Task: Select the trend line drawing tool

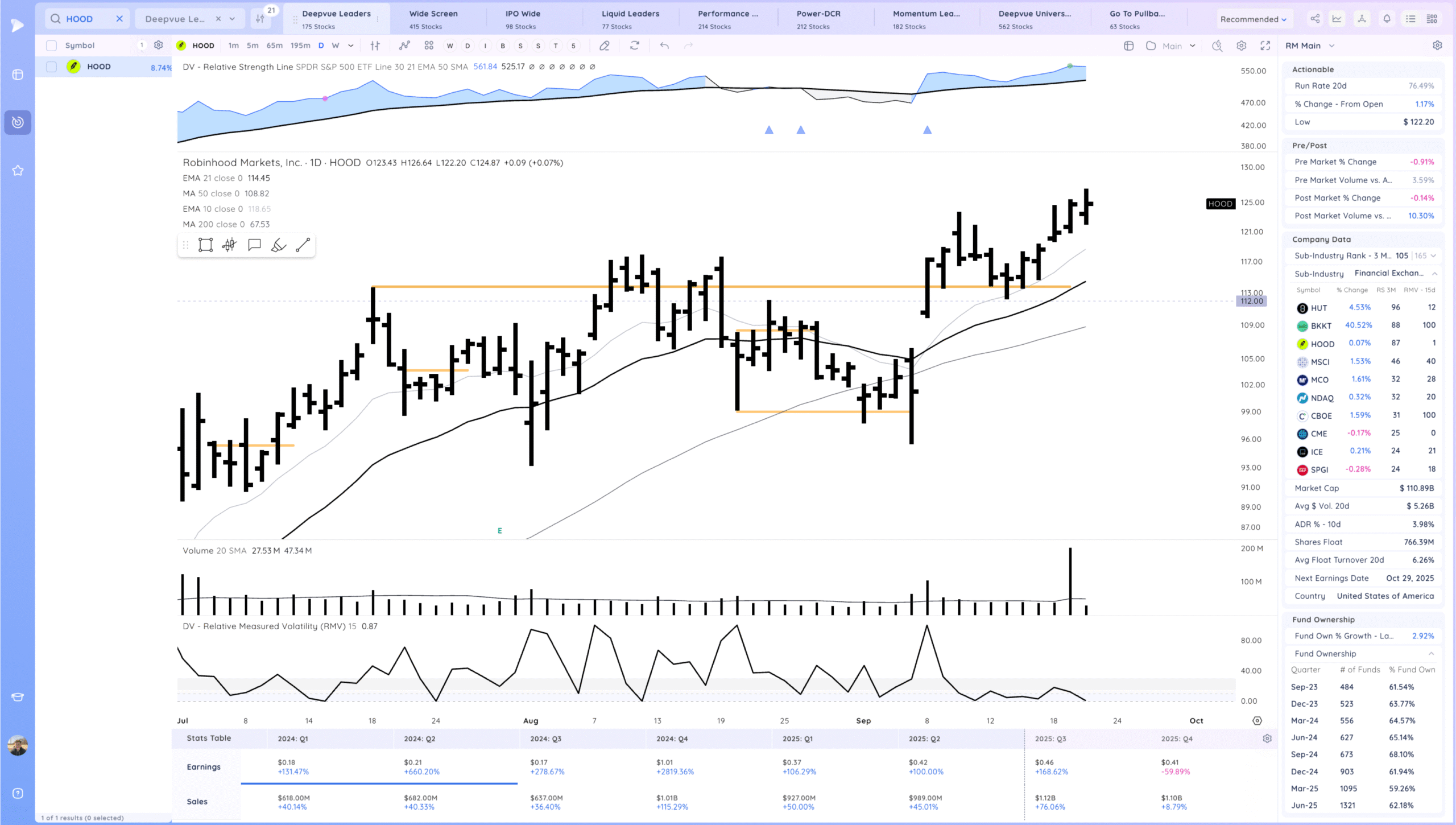Action: [x=303, y=245]
